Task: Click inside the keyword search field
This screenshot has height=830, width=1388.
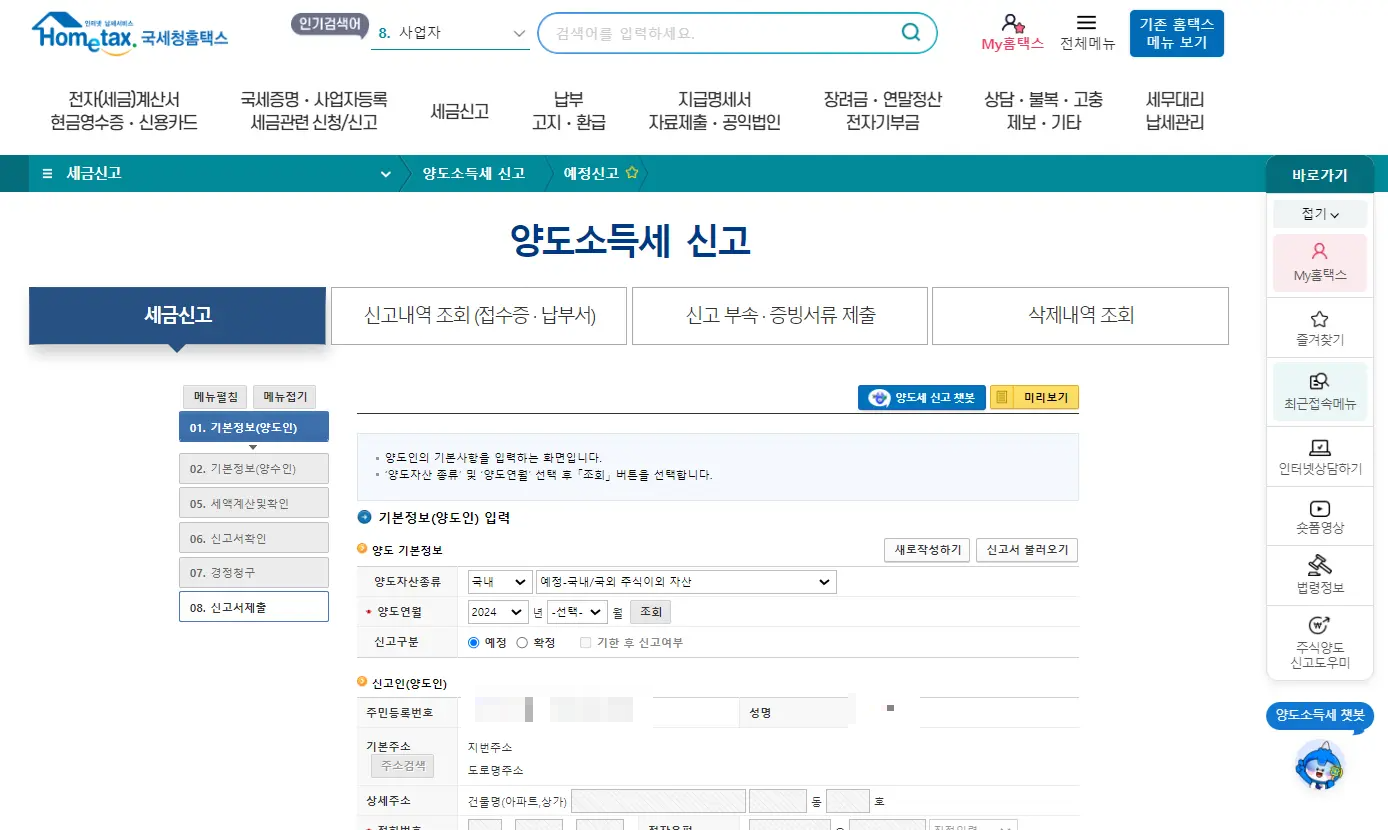Action: point(720,33)
